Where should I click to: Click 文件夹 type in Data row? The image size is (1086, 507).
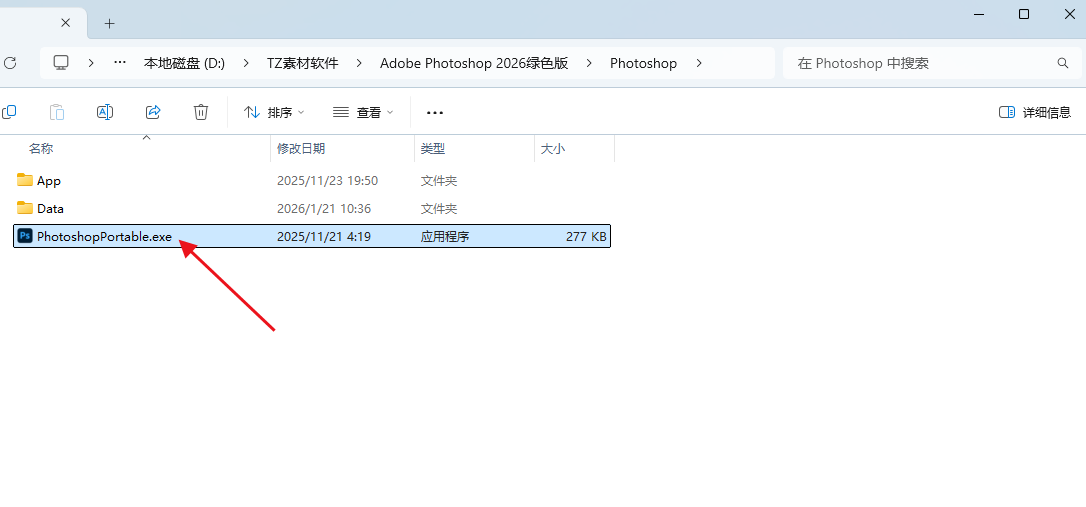[x=439, y=208]
